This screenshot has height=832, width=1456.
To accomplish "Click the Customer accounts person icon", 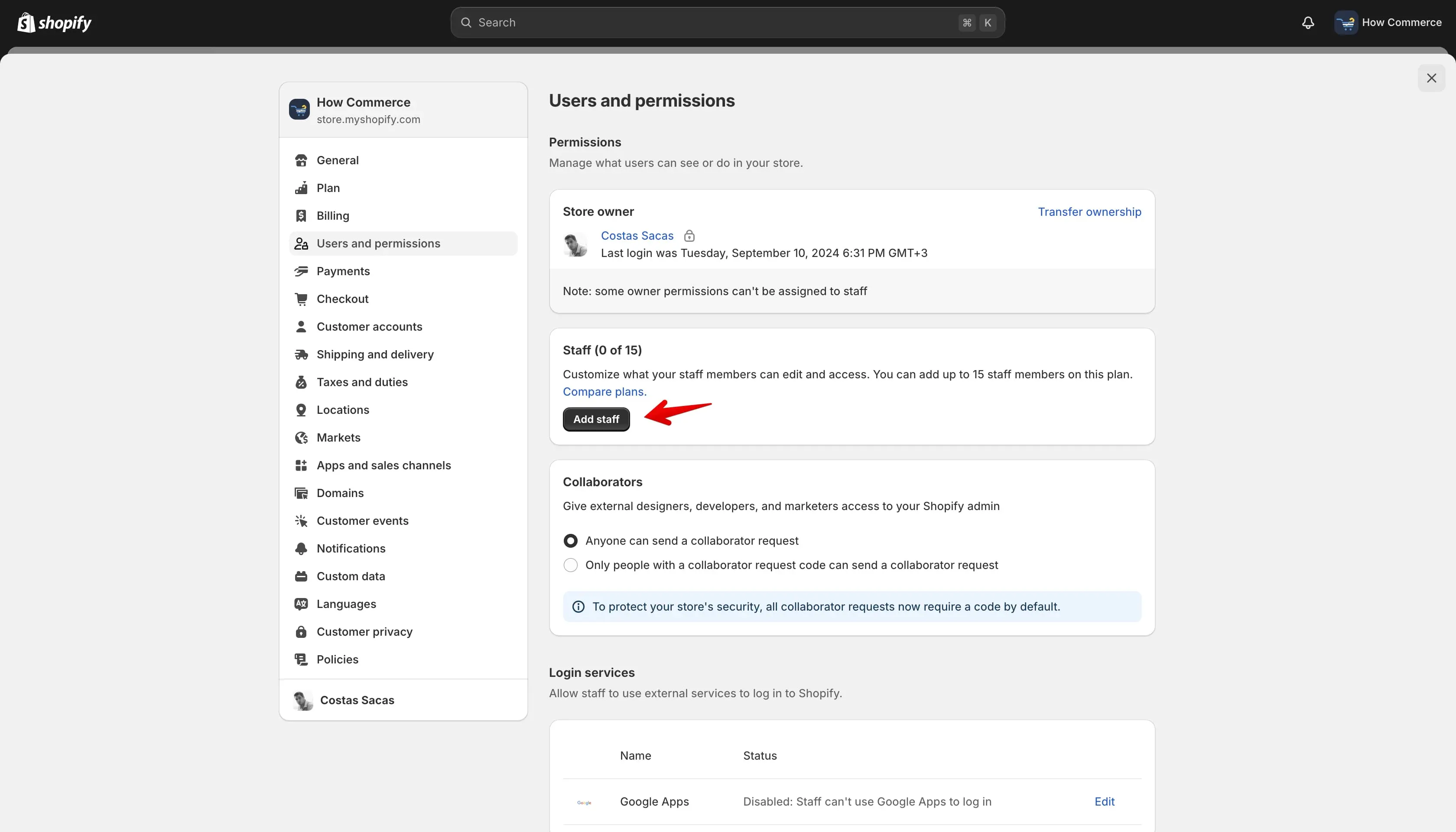I will coord(301,327).
